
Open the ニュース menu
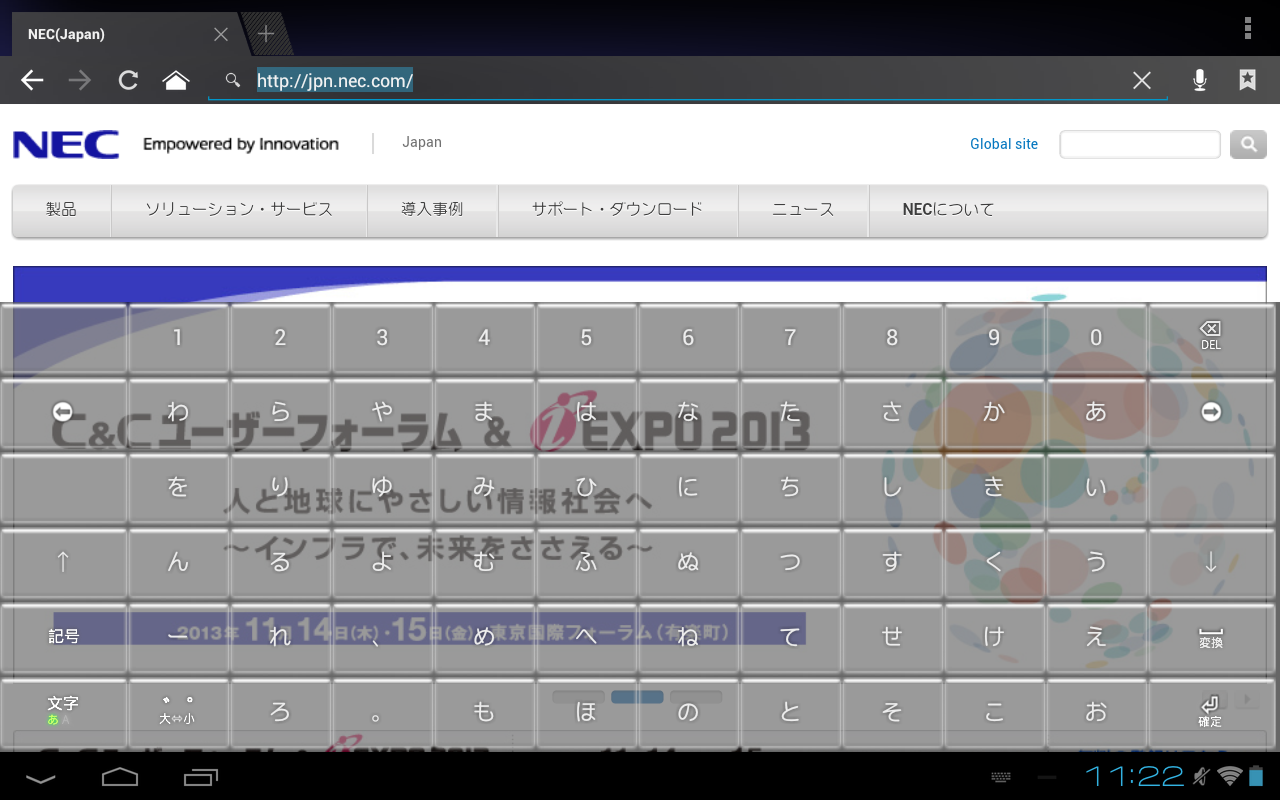[x=803, y=210]
